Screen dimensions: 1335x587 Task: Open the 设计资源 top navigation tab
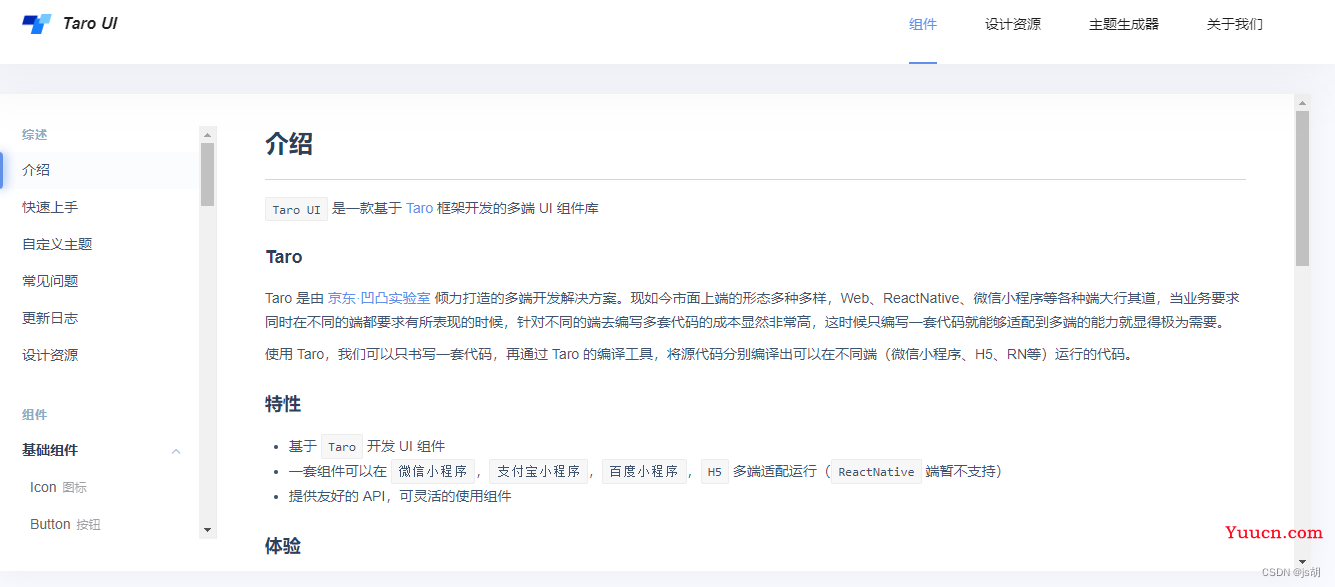(x=1013, y=24)
